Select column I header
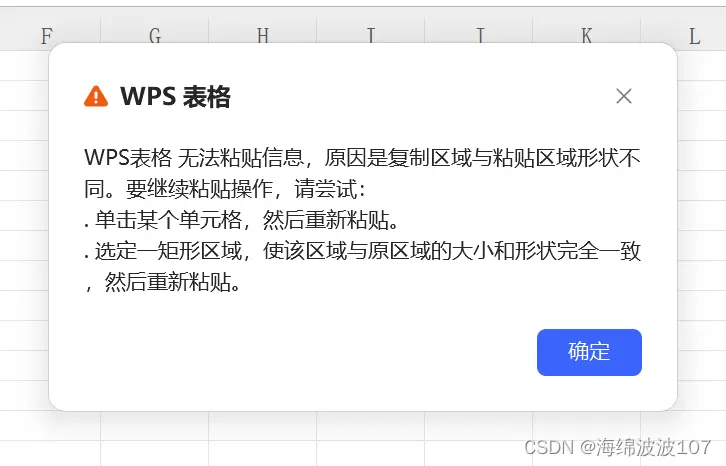Image resolution: width=726 pixels, height=466 pixels. click(x=370, y=32)
